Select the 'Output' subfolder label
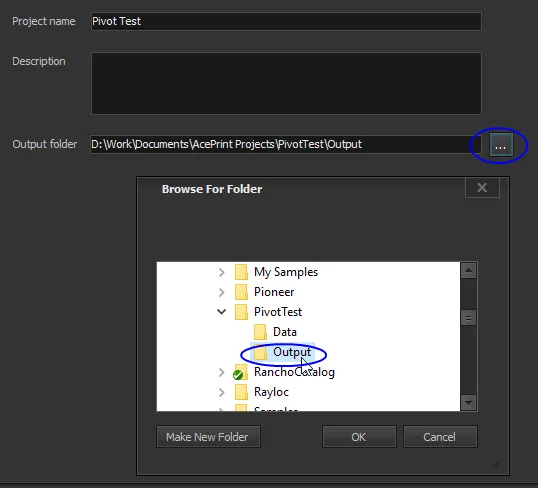Screen dimensions: 538x488 coord(292,352)
